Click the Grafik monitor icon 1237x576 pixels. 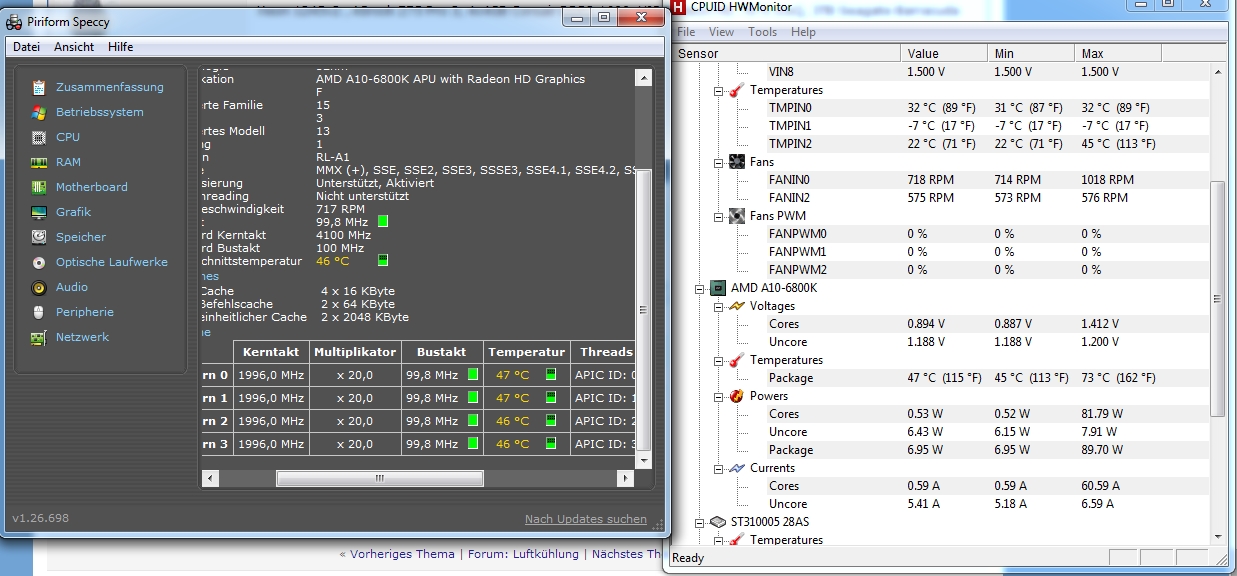click(39, 212)
